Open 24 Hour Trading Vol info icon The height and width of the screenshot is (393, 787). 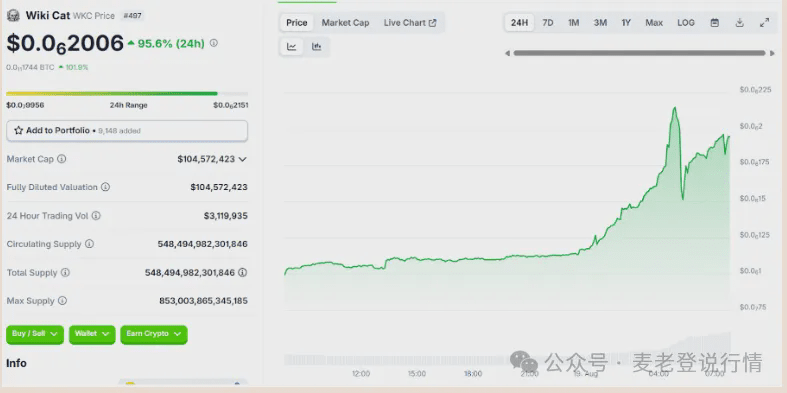point(96,216)
